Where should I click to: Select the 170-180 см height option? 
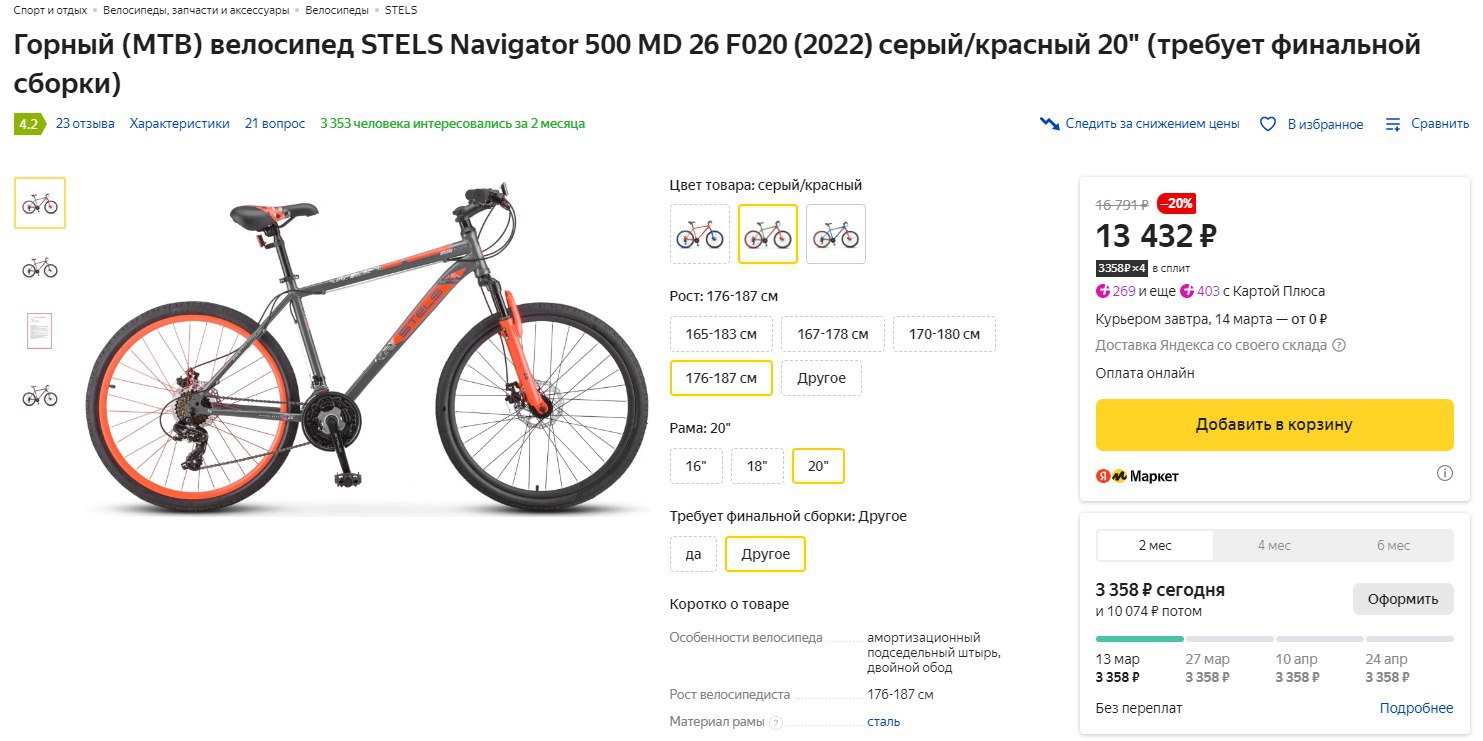tap(944, 334)
